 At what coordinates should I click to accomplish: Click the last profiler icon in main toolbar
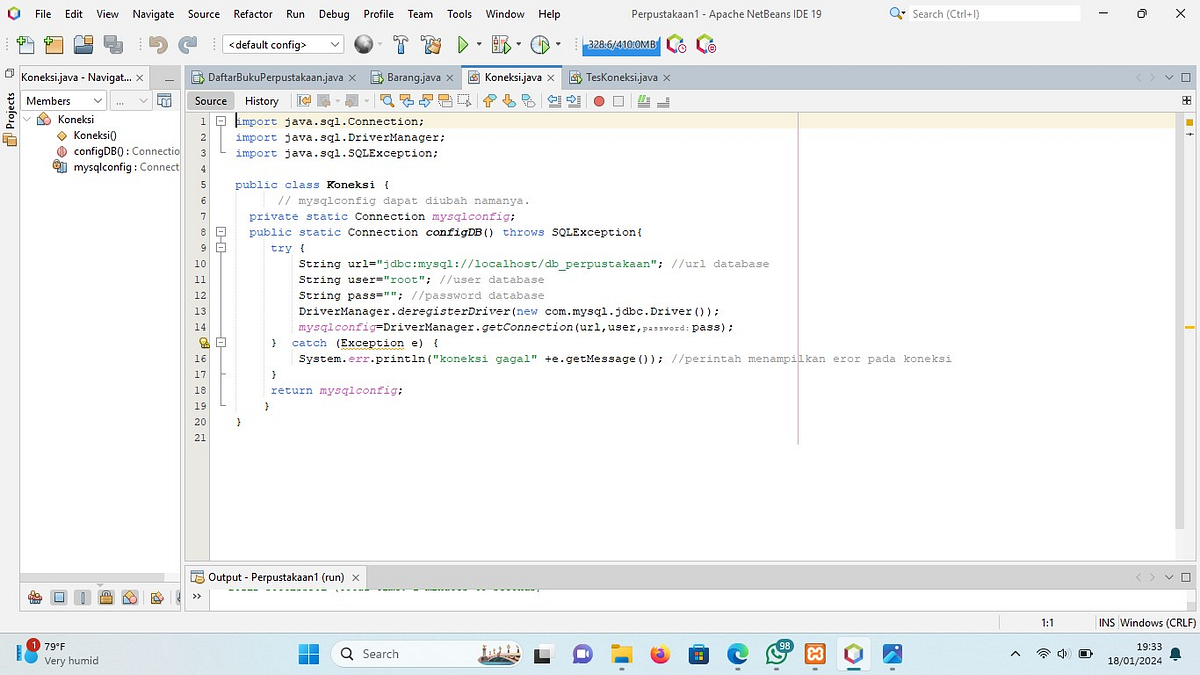point(706,44)
